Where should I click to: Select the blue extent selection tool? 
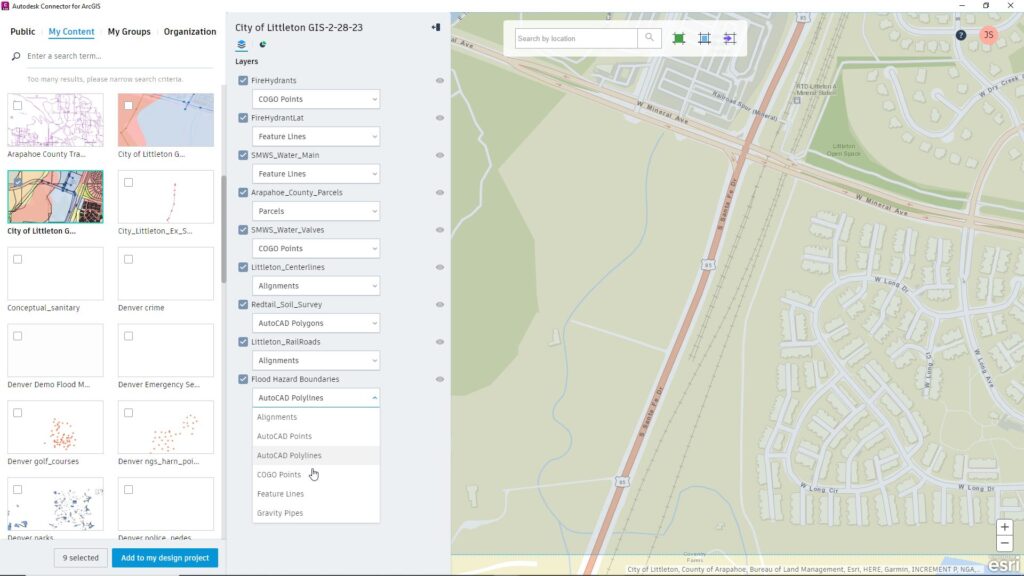(x=704, y=39)
